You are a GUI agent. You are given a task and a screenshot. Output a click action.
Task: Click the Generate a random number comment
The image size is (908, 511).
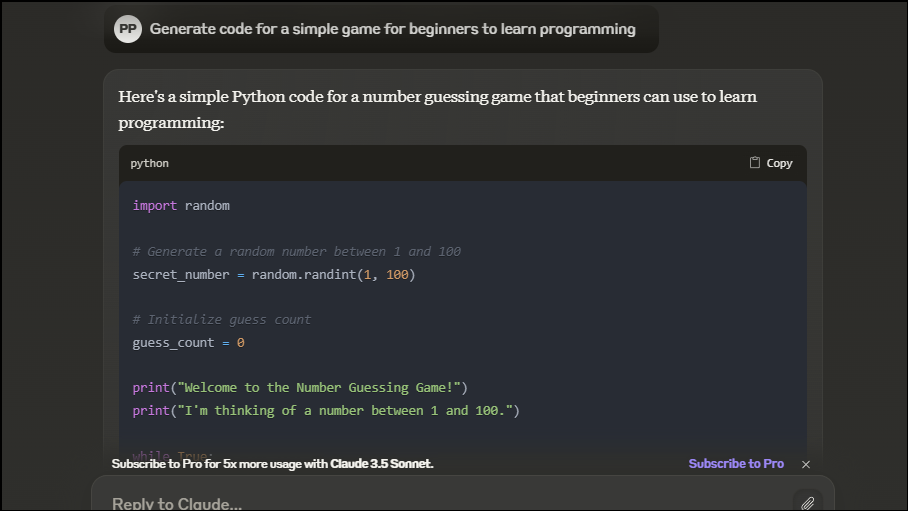[x=296, y=251]
